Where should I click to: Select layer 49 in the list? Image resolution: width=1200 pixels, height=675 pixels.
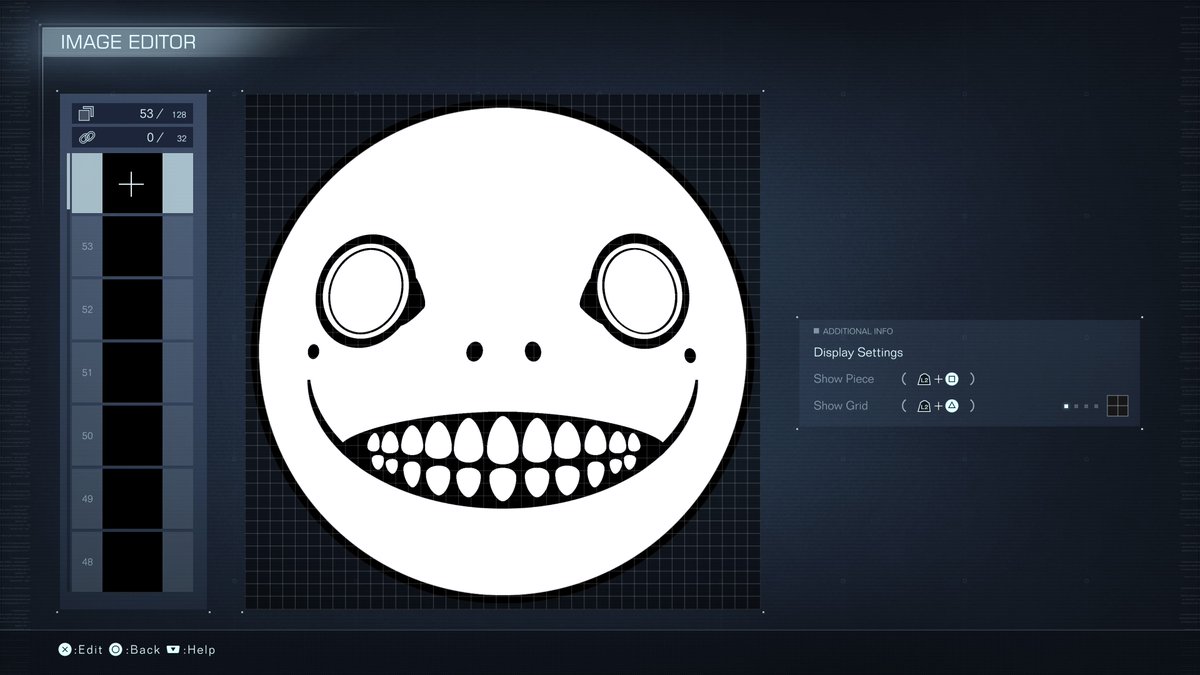click(x=131, y=498)
